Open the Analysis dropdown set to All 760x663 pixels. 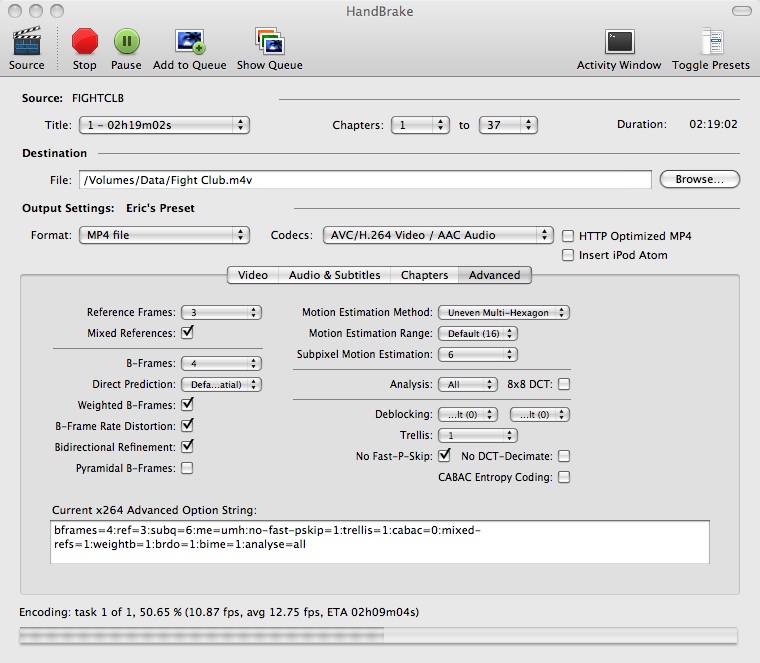pyautogui.click(x=468, y=384)
